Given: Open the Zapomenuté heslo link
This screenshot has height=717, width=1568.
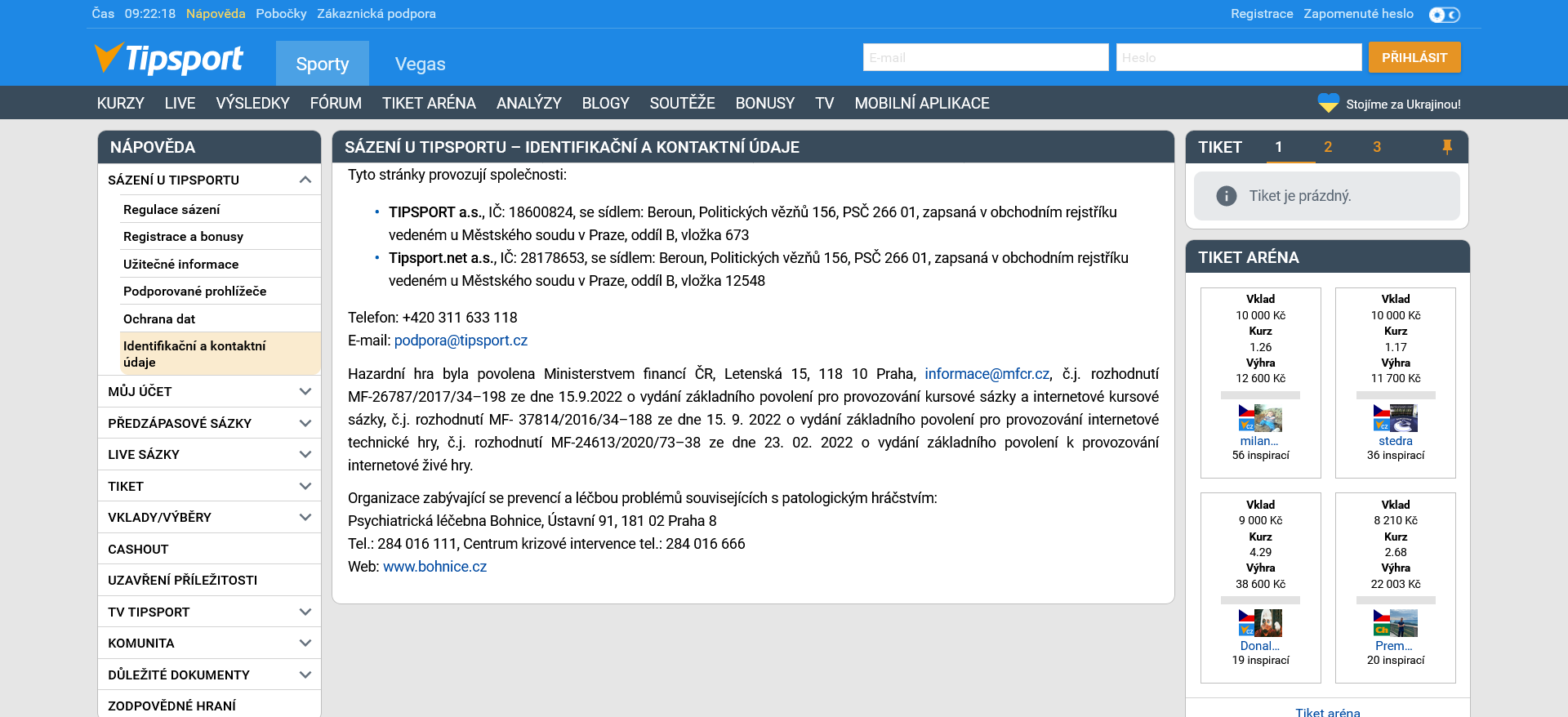Looking at the screenshot, I should (1358, 14).
